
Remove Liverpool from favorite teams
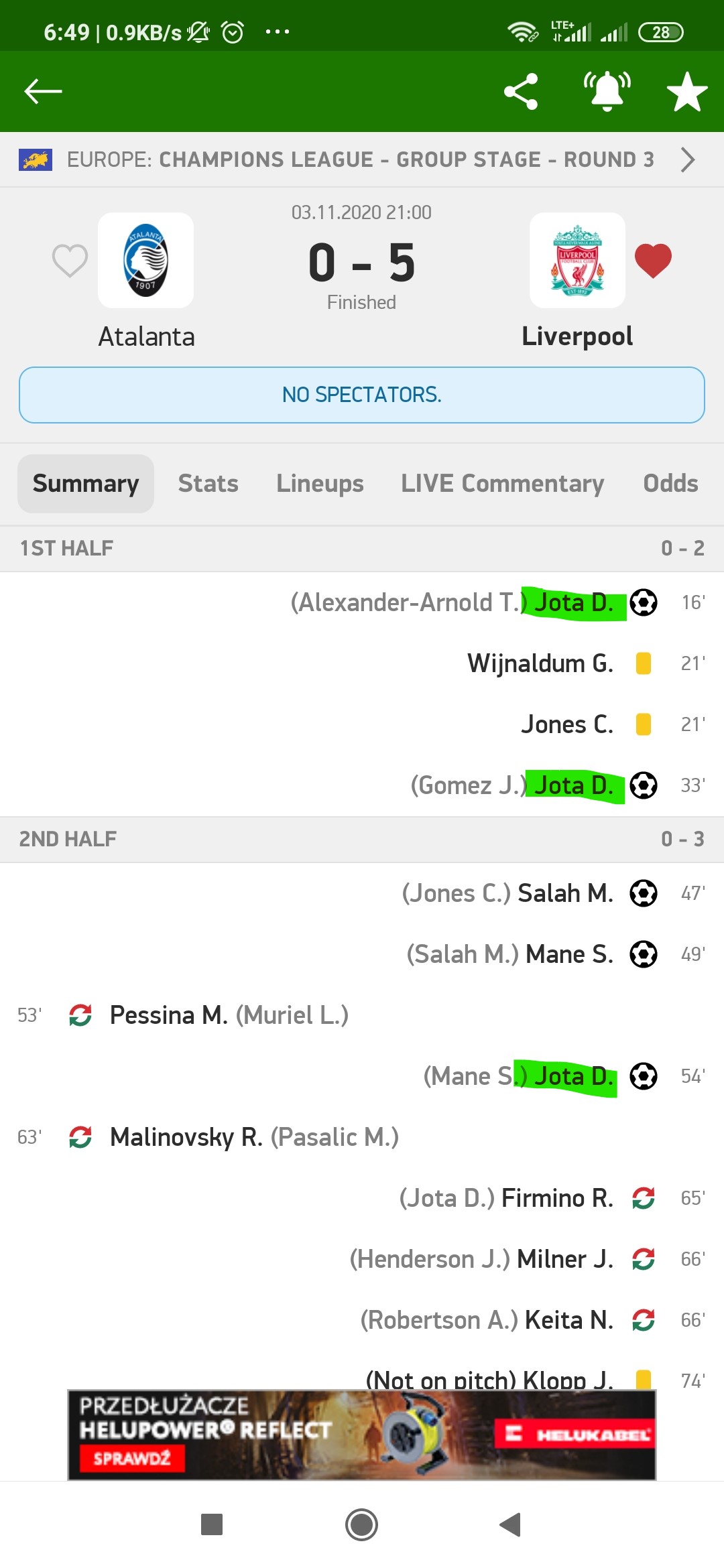click(x=653, y=260)
